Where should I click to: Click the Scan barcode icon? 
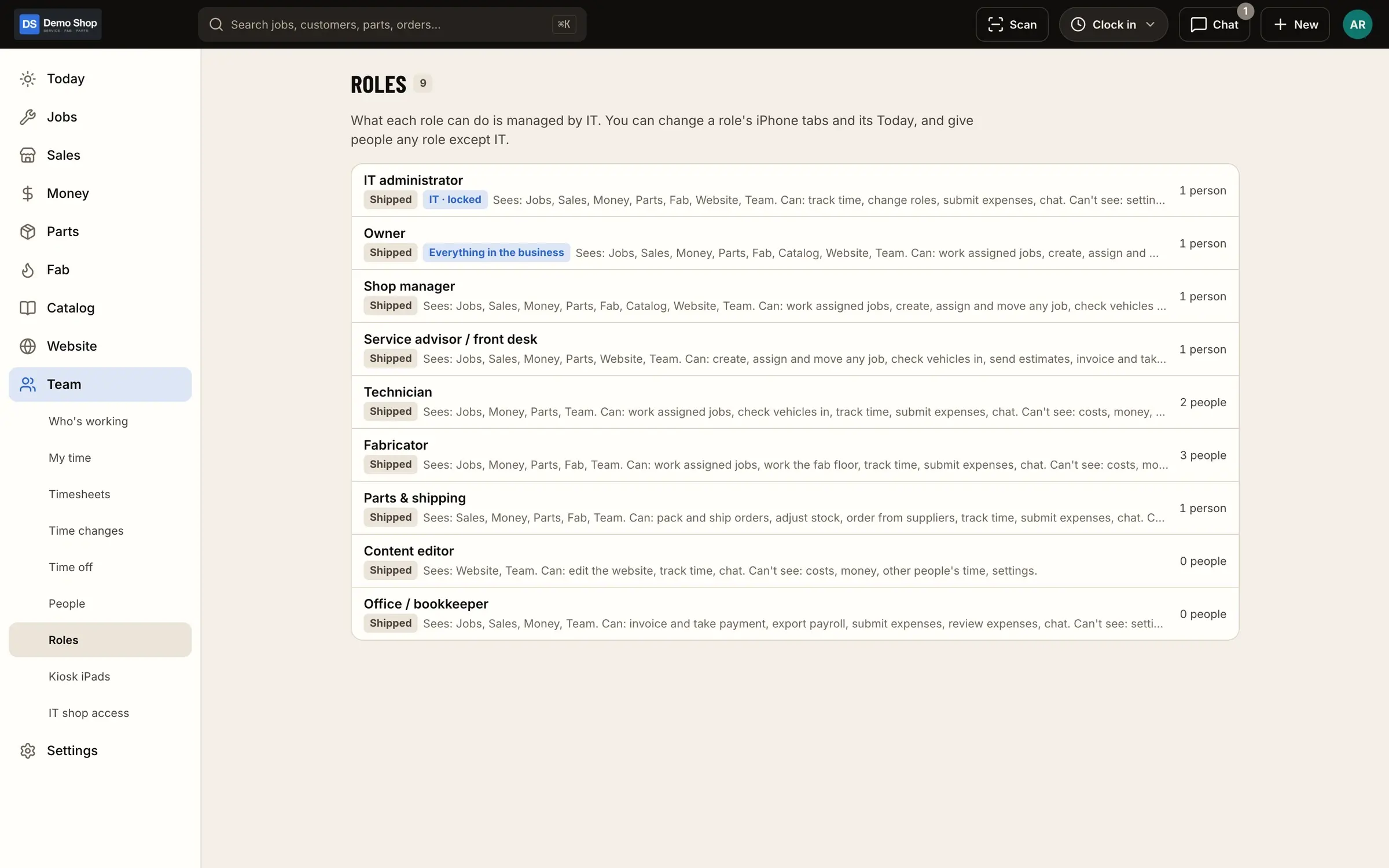point(995,24)
